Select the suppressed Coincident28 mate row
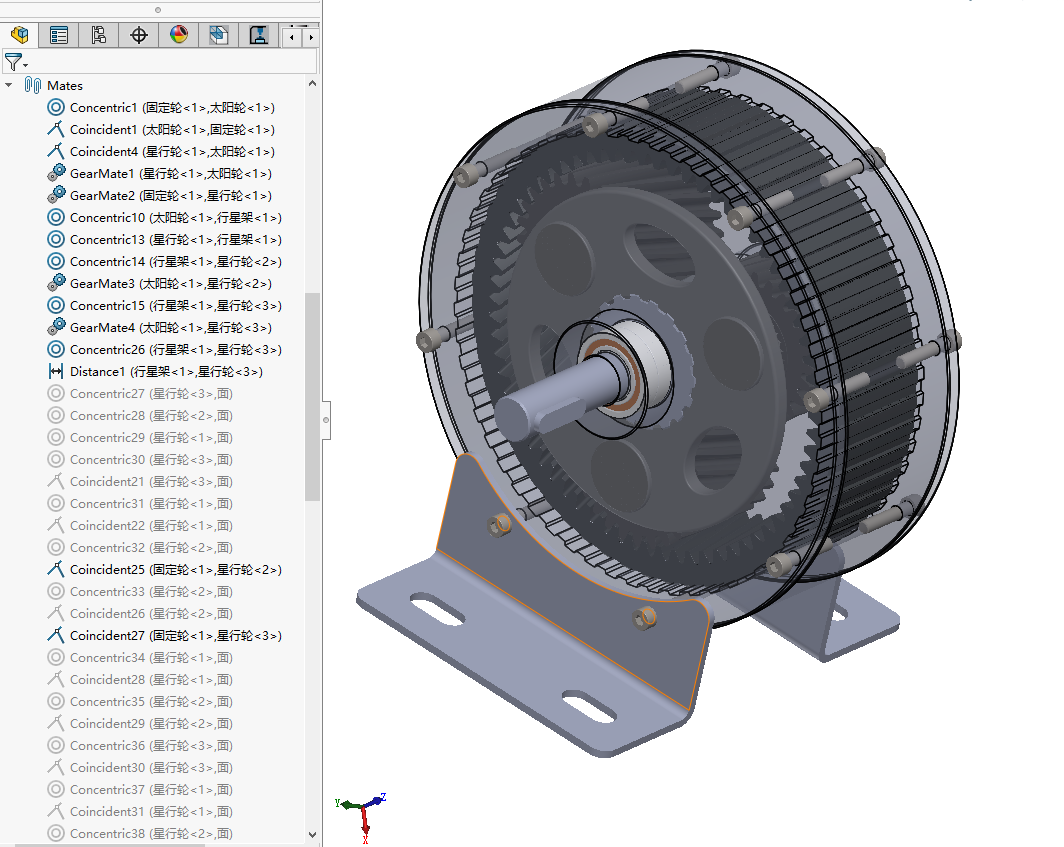The width and height of the screenshot is (1064, 847). click(x=140, y=679)
